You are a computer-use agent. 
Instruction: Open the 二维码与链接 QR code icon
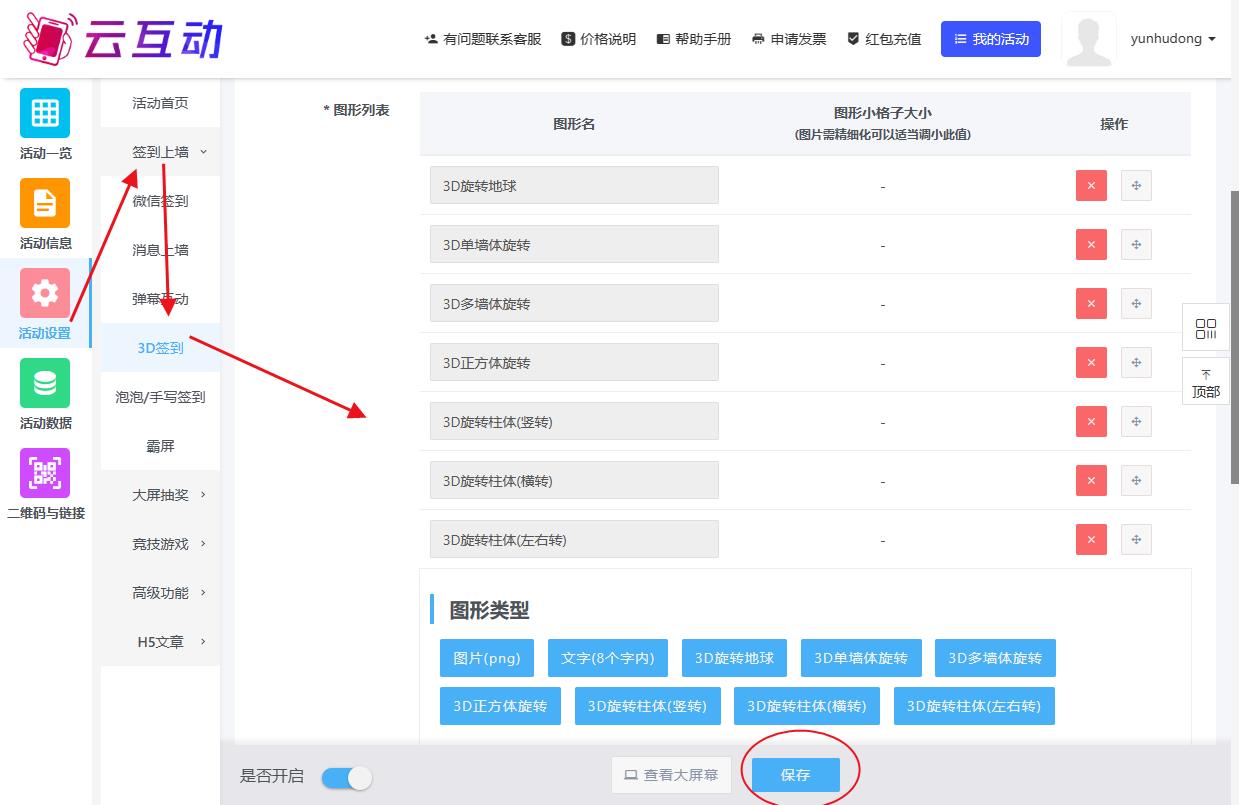point(45,473)
